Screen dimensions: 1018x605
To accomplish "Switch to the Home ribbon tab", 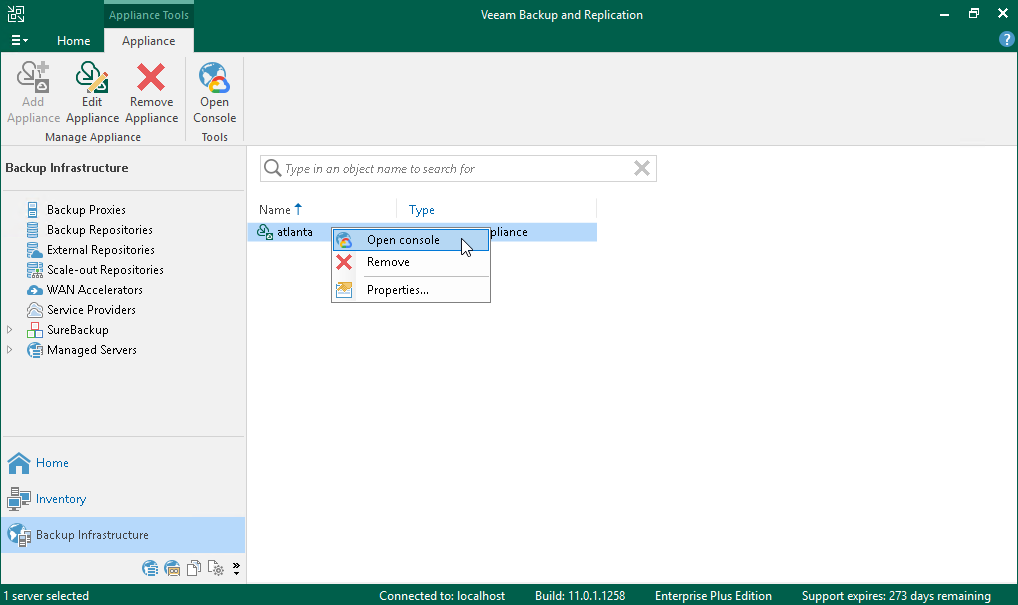I will (73, 40).
